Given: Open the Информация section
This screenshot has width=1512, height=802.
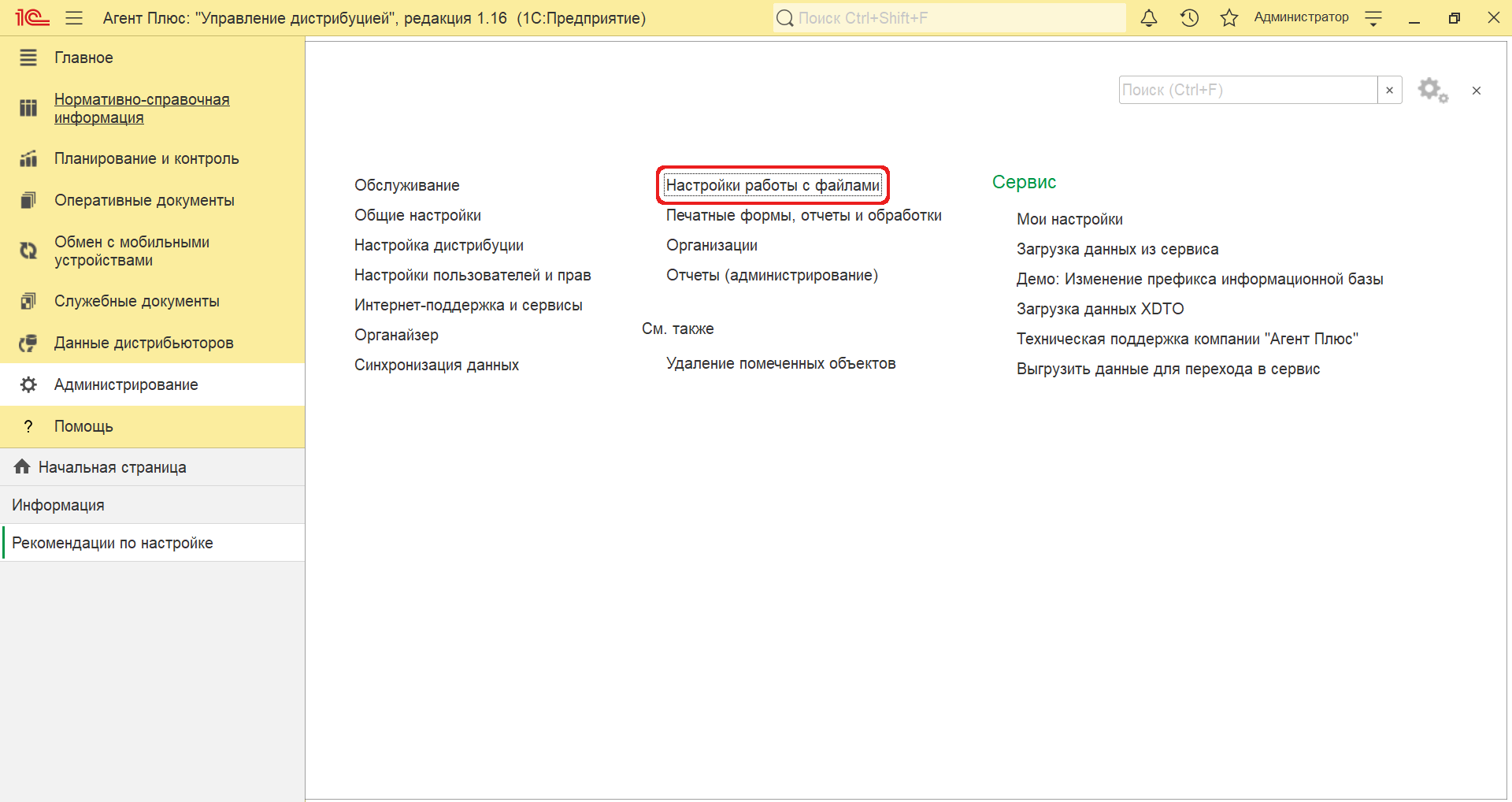Looking at the screenshot, I should 57,504.
